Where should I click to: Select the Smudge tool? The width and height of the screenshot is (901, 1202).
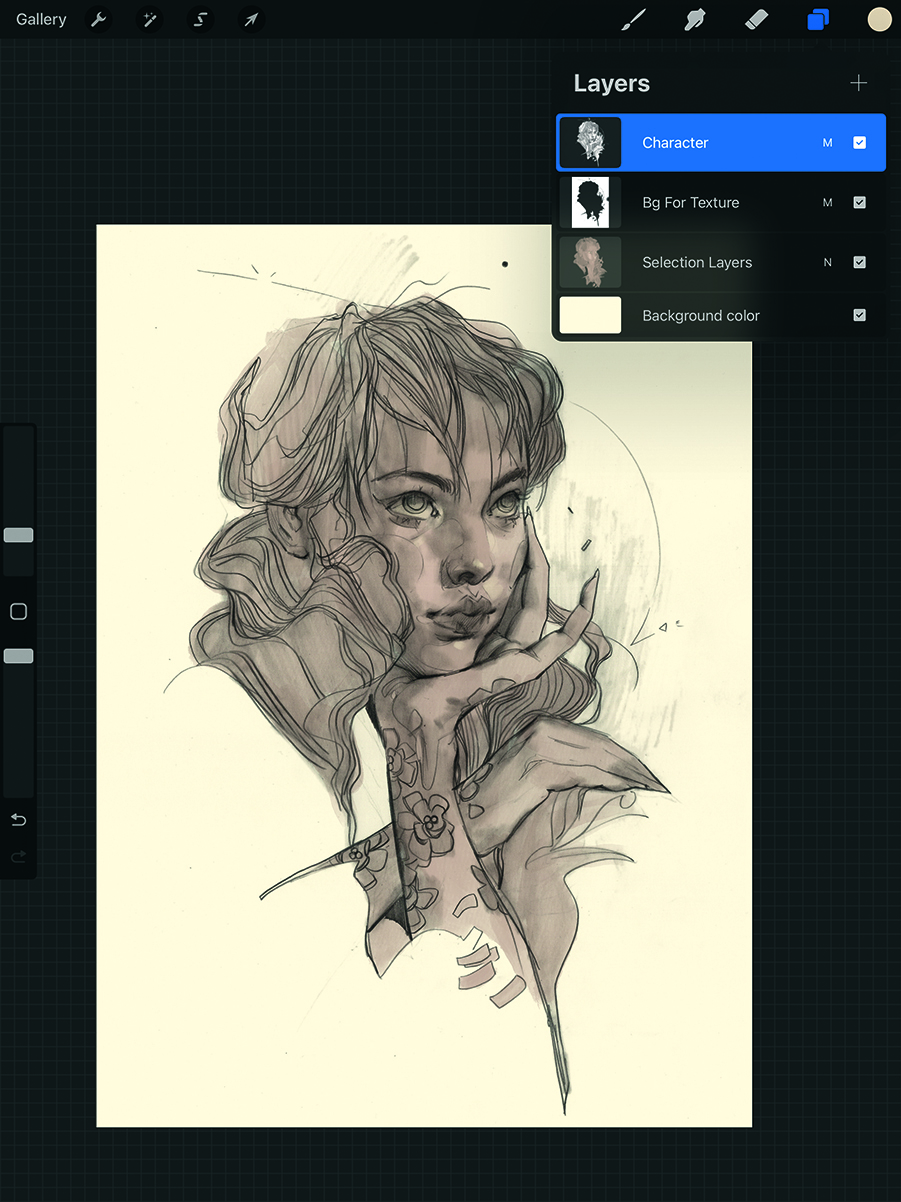pyautogui.click(x=695, y=20)
